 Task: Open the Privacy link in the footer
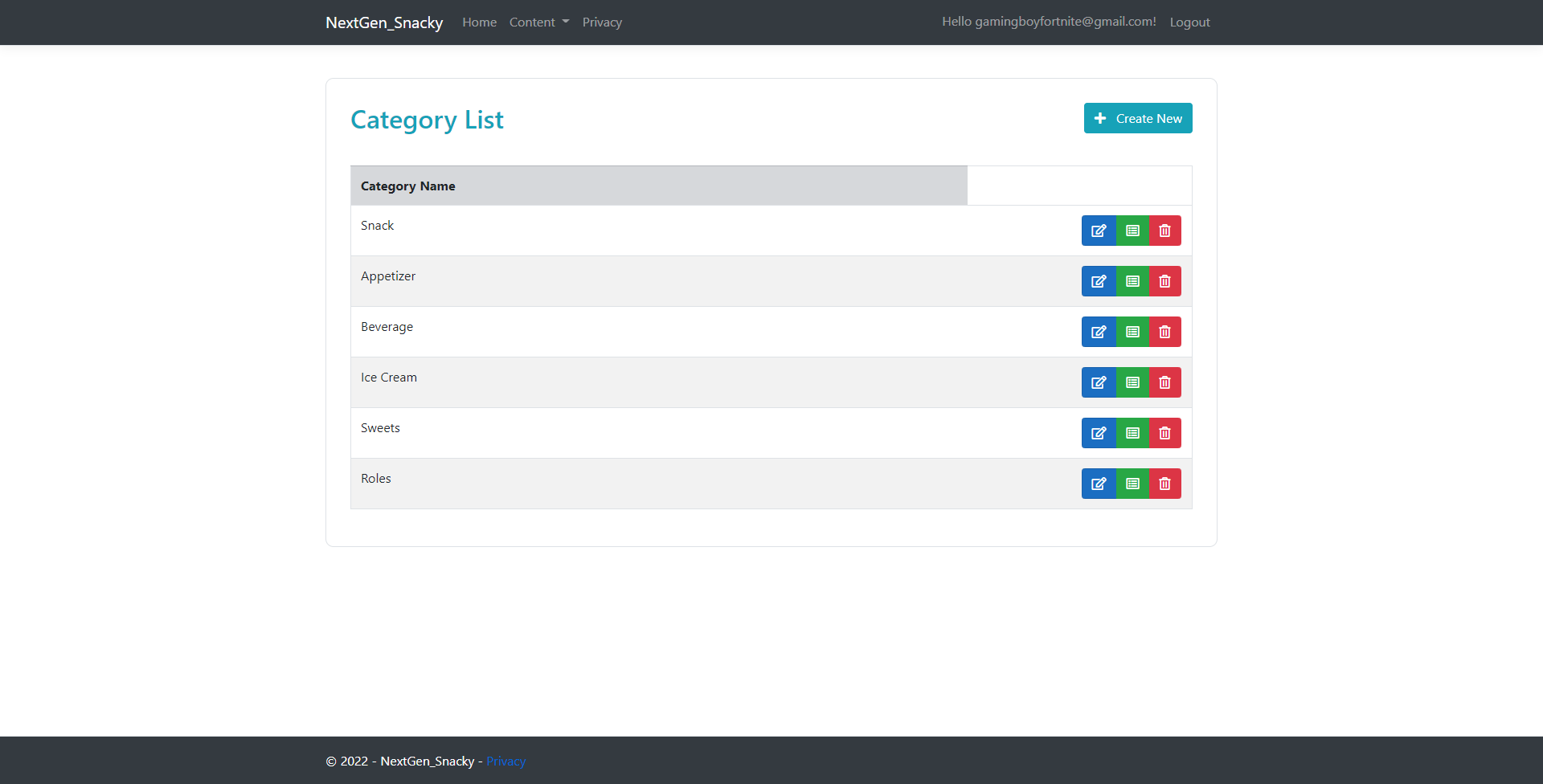[x=505, y=761]
